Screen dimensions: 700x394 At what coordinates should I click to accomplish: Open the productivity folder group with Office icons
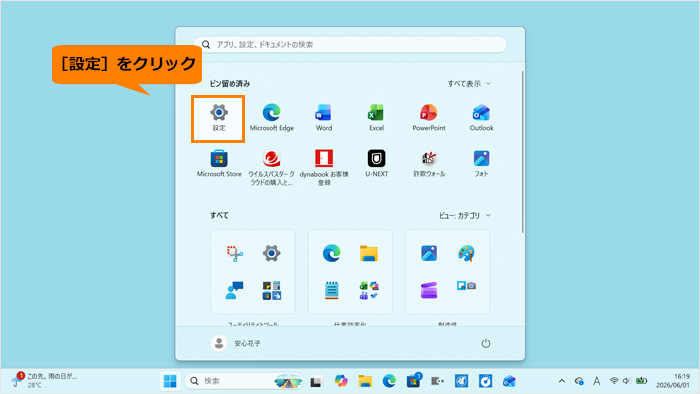tap(369, 290)
